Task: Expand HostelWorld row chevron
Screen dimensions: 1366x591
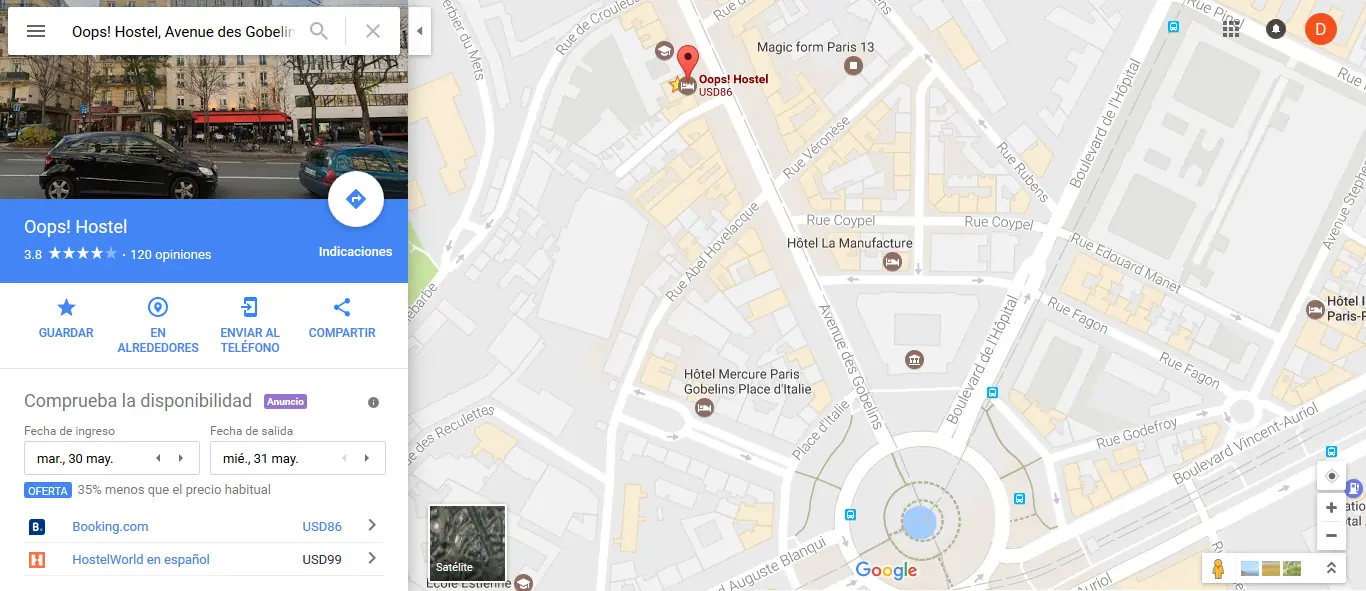Action: [372, 559]
